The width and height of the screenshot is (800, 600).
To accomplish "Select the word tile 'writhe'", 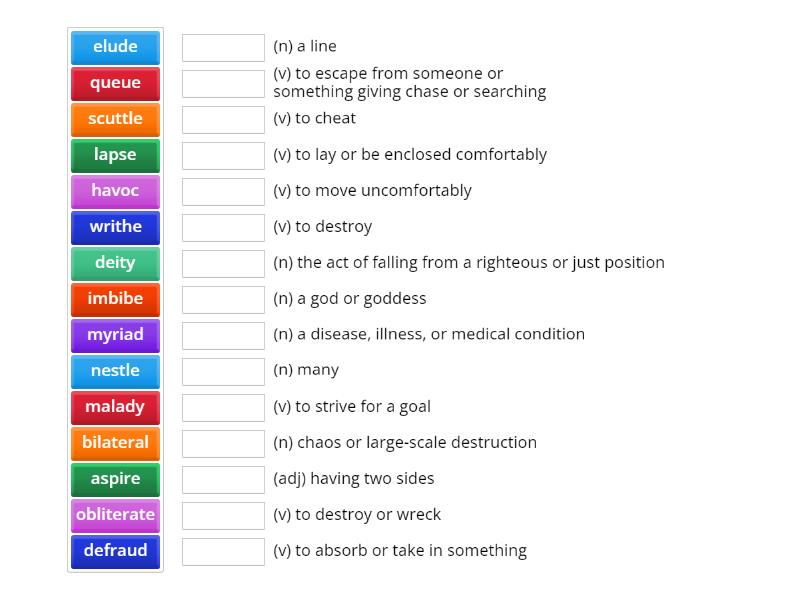I will 115,227.
